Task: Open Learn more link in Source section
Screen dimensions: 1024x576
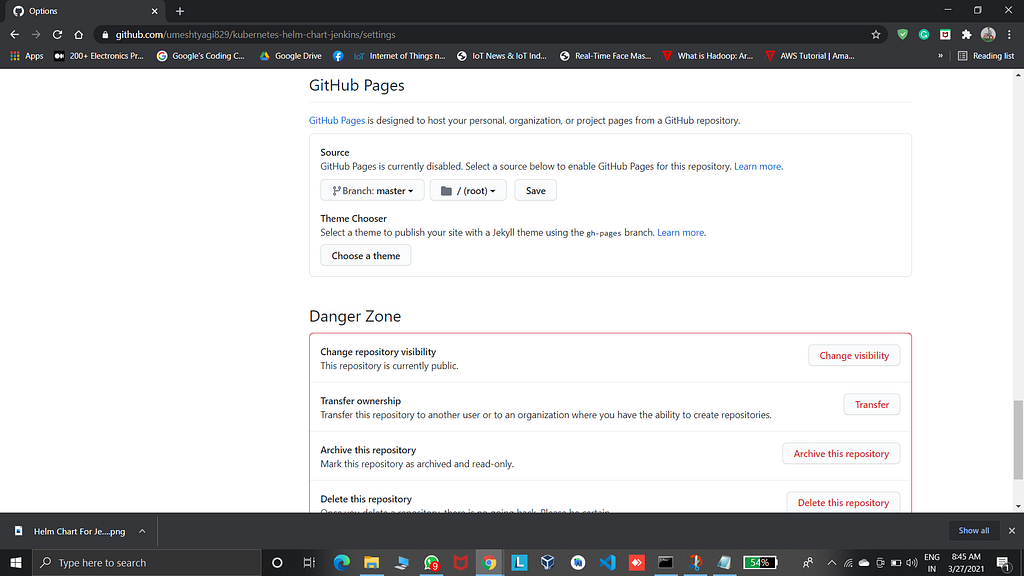Action: [758, 167]
